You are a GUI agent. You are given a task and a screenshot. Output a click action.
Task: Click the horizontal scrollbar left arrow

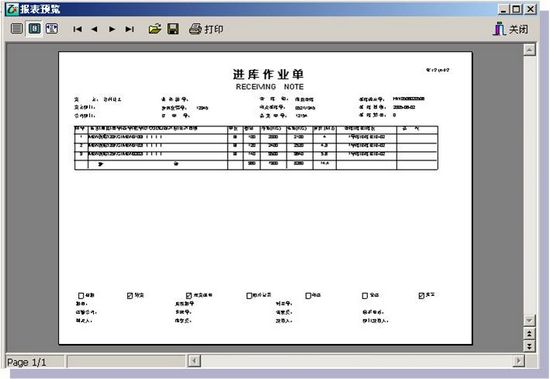tap(194, 361)
